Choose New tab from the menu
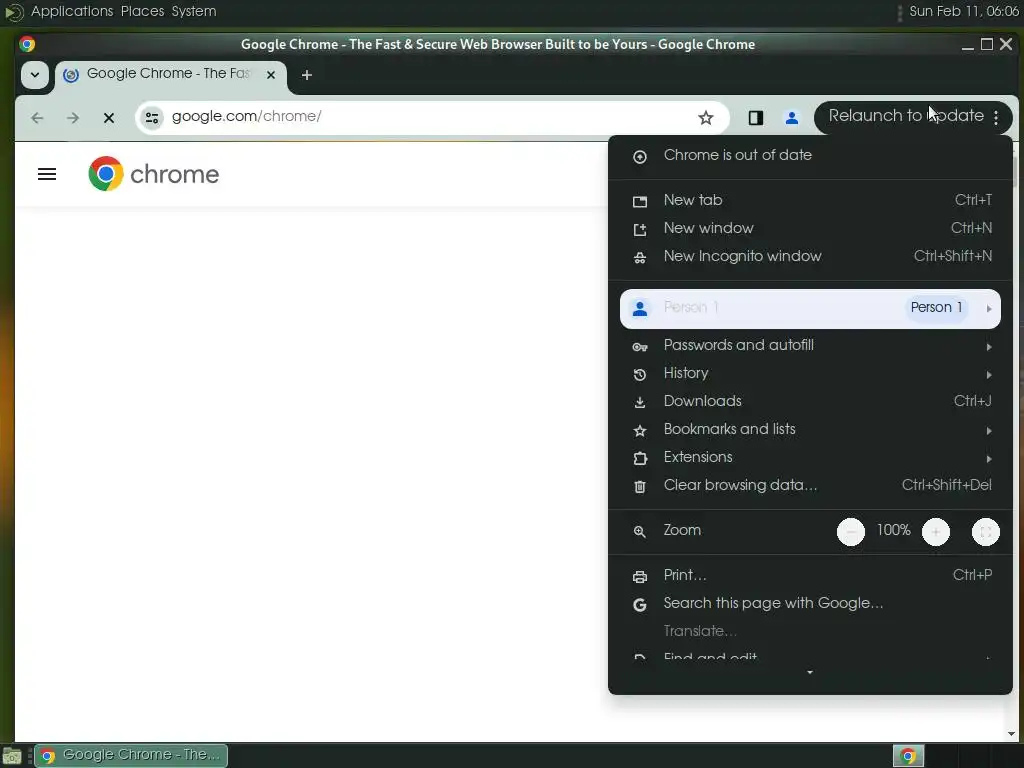 (x=810, y=200)
